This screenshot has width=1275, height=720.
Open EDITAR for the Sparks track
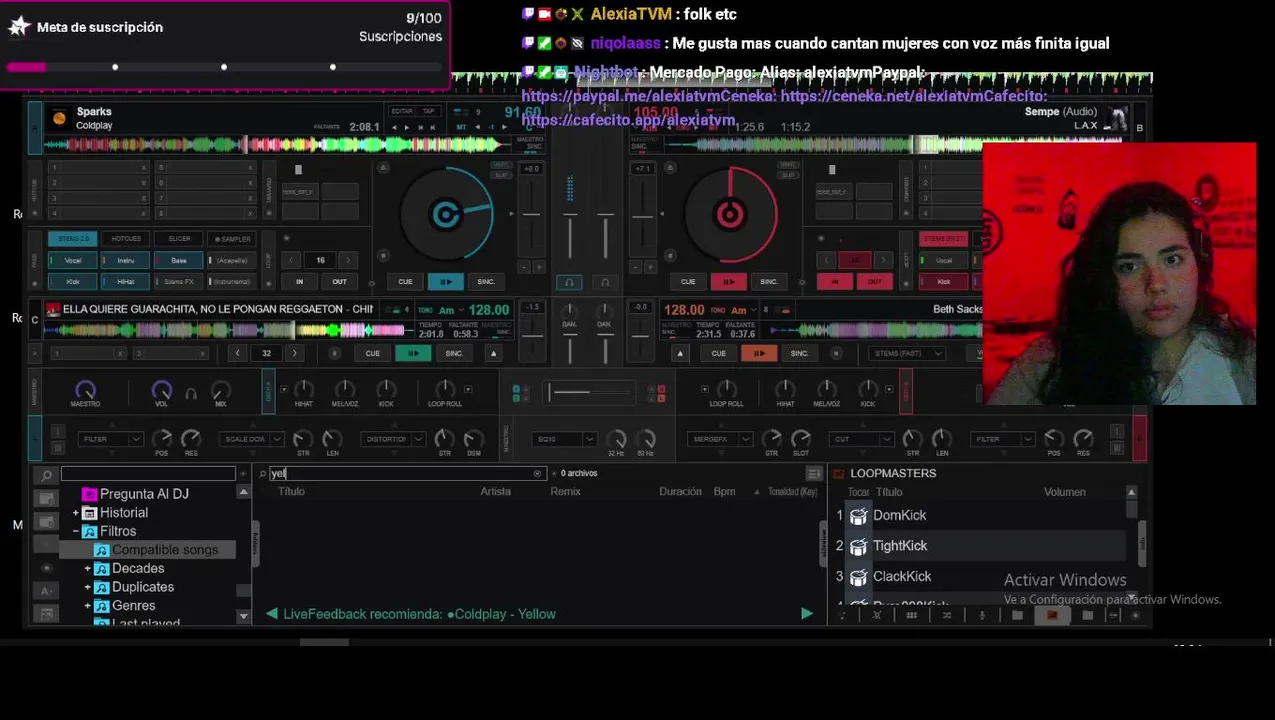pos(402,111)
